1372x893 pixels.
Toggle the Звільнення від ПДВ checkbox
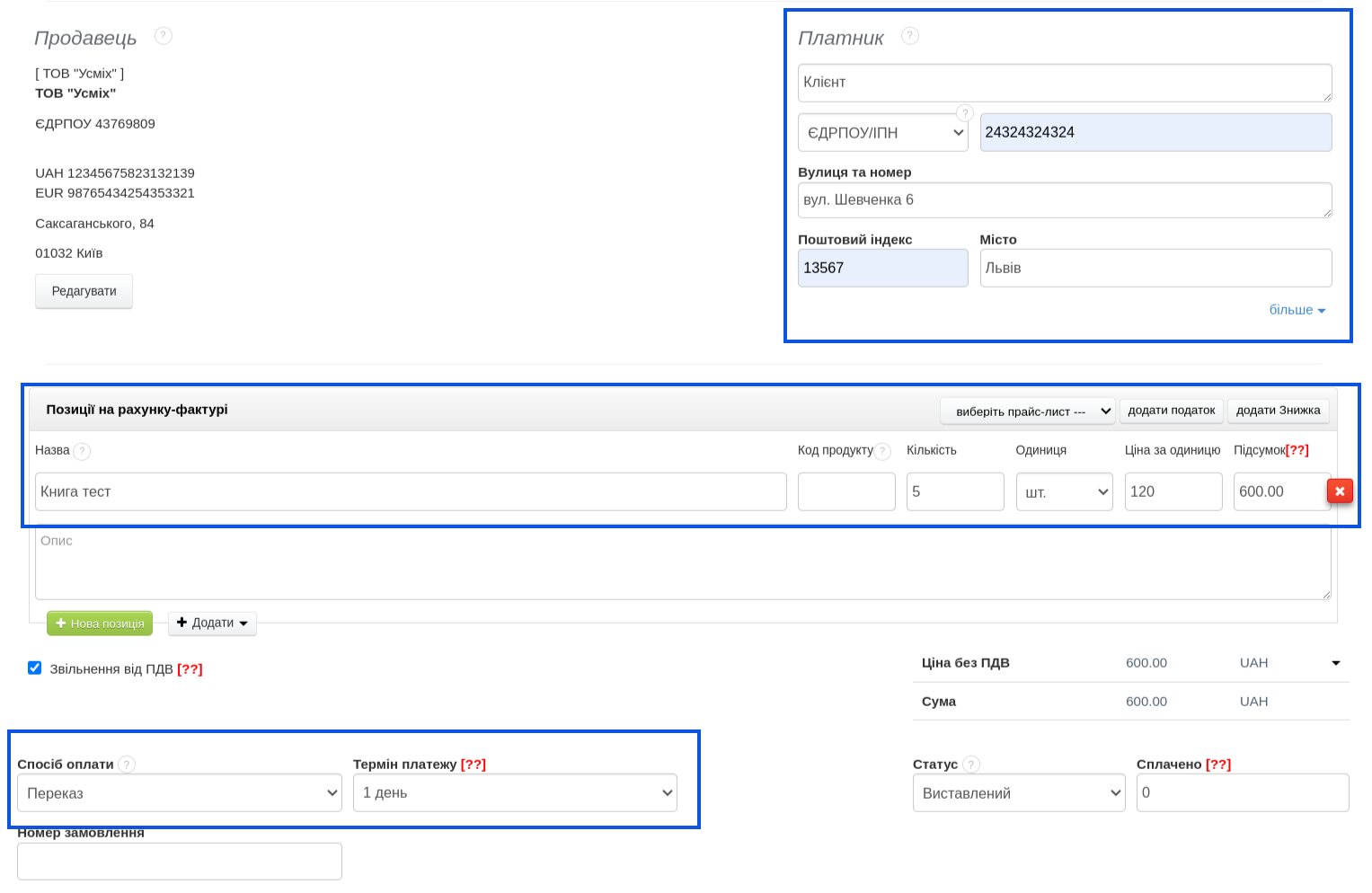35,668
